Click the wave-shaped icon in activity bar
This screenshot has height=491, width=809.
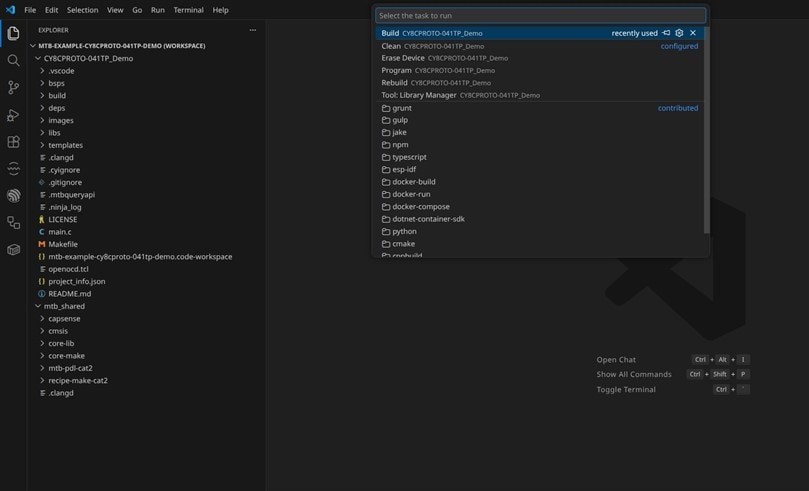pyautogui.click(x=13, y=169)
